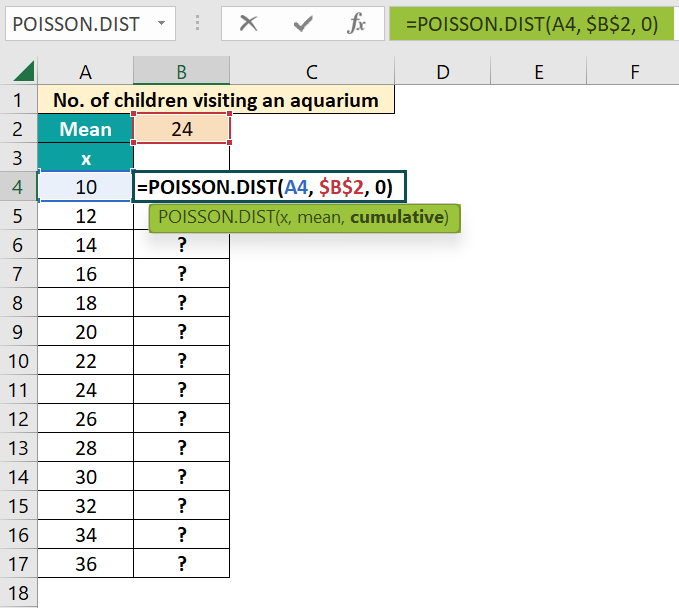Select row 14 header
Screen dimensions: 679x608
18,477
